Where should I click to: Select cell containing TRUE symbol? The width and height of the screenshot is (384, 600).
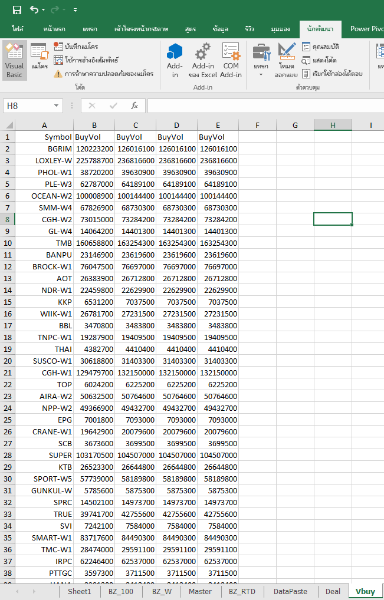click(x=44, y=514)
